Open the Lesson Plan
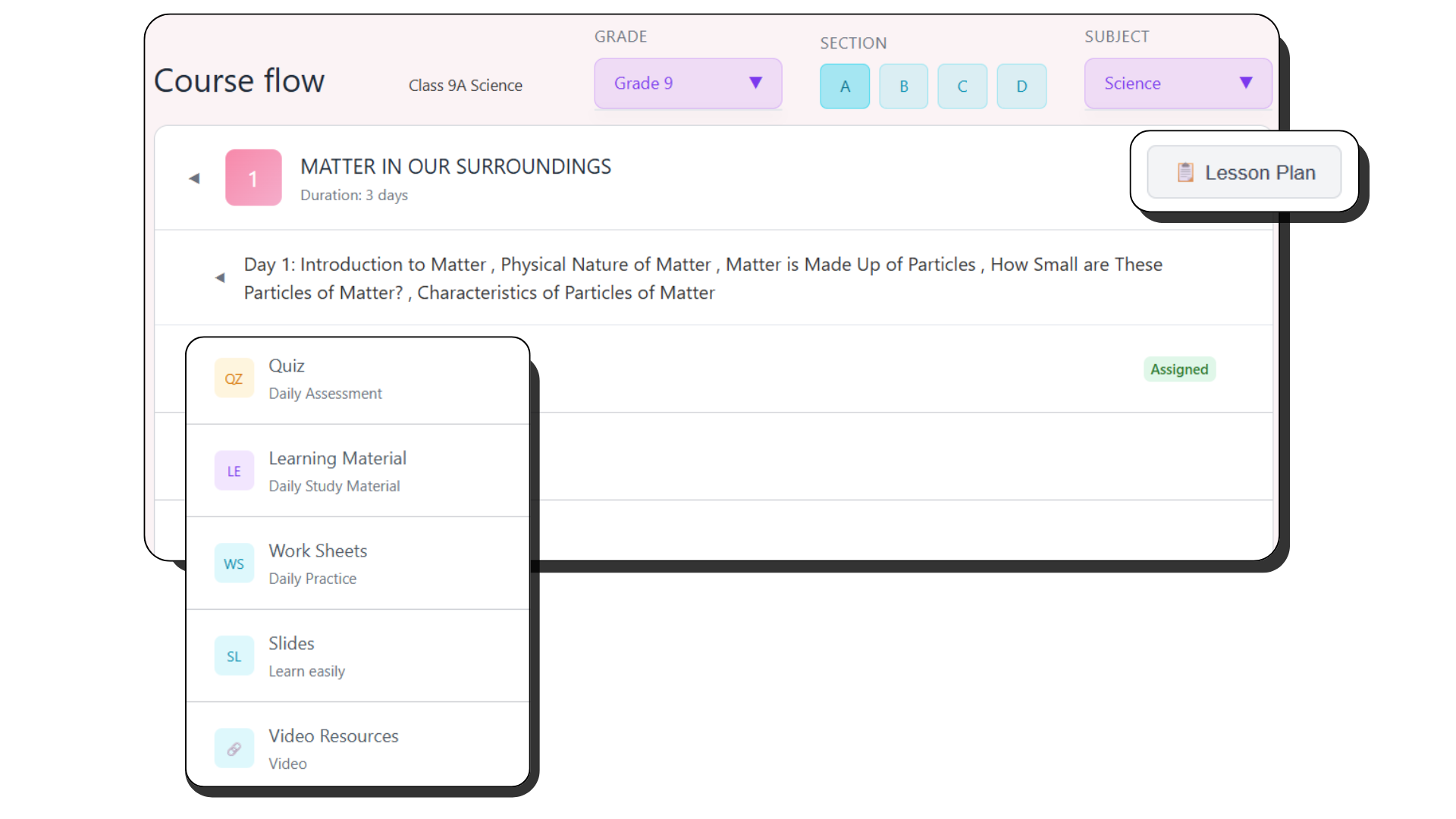This screenshot has height=819, width=1456. click(1244, 172)
